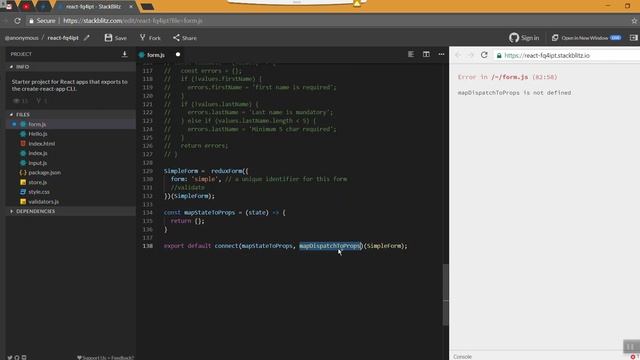Fork the project with the Fork button
Image resolution: width=640 pixels, height=360 pixels.
[150, 38]
